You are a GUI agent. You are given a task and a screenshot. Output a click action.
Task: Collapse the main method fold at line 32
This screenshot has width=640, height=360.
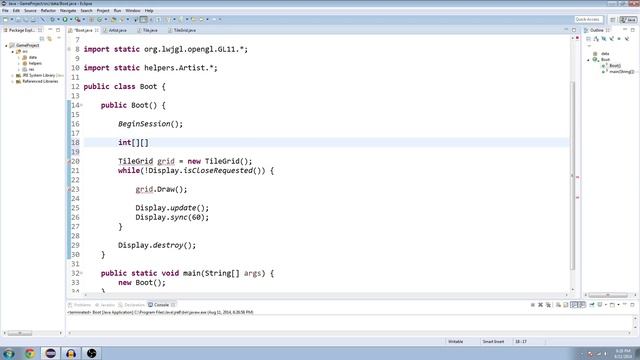[x=81, y=273]
